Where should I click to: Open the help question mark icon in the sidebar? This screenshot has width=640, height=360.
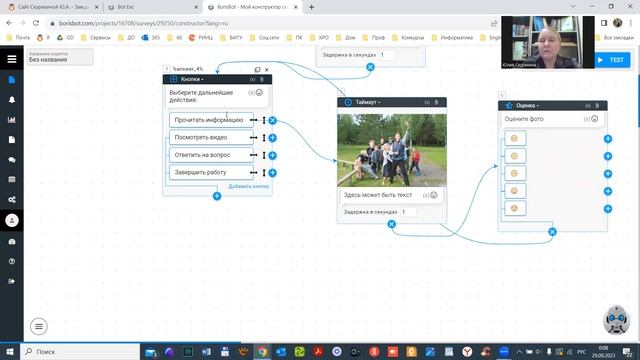tap(12, 261)
